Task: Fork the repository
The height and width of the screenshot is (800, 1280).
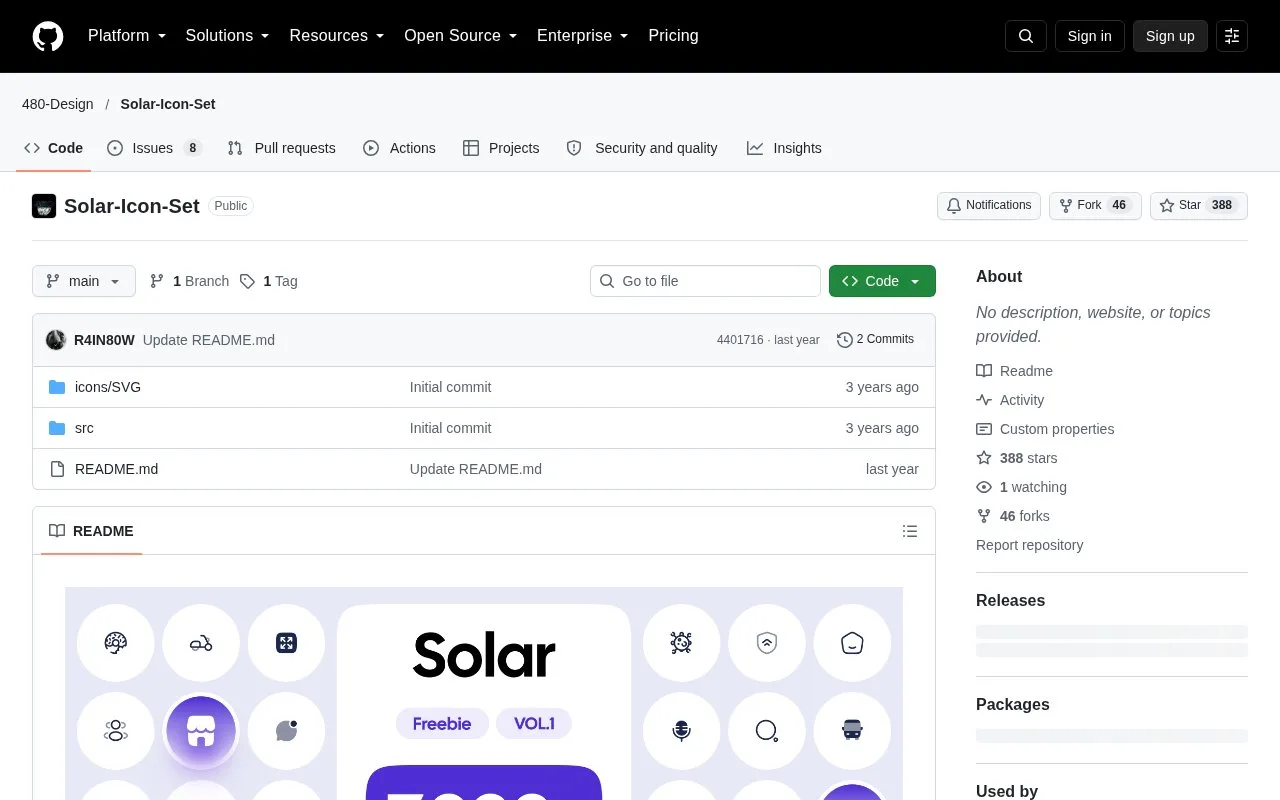Action: tap(1095, 206)
